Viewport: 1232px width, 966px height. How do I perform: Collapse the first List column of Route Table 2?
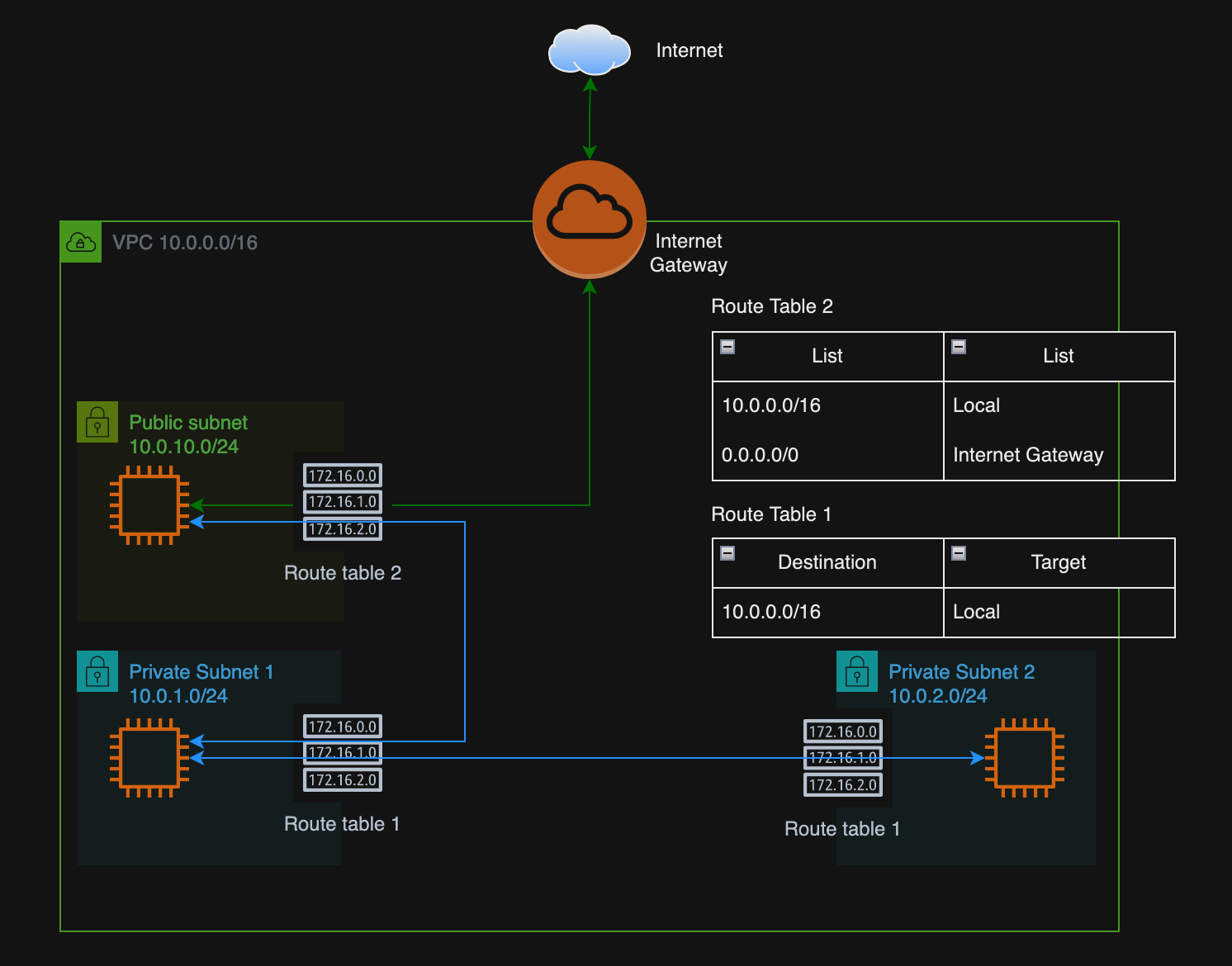[727, 347]
